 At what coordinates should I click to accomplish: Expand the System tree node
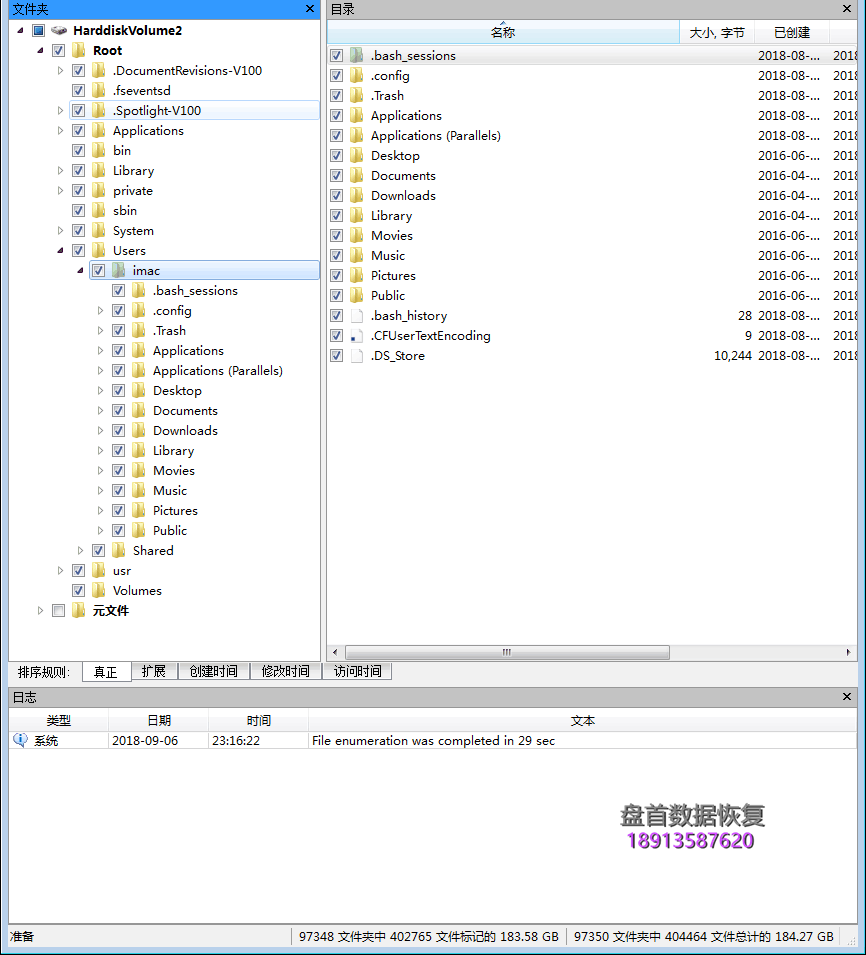click(62, 230)
